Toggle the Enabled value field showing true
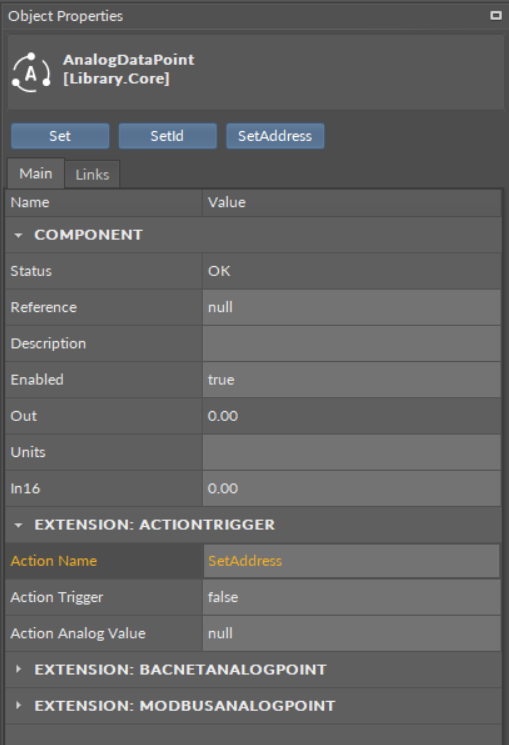The height and width of the screenshot is (745, 509). click(x=352, y=380)
